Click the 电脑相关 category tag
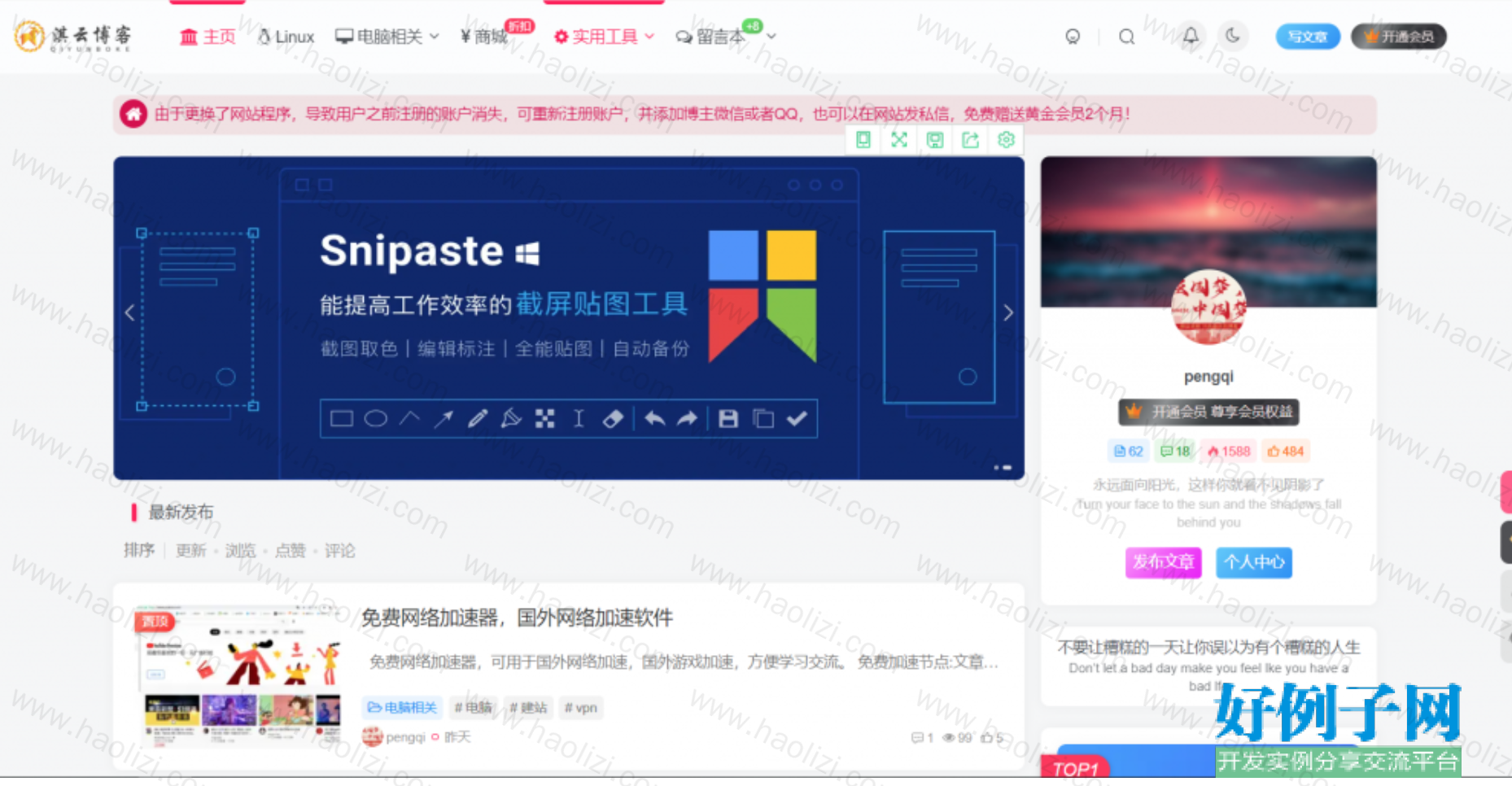Image resolution: width=1512 pixels, height=786 pixels. pyautogui.click(x=402, y=708)
